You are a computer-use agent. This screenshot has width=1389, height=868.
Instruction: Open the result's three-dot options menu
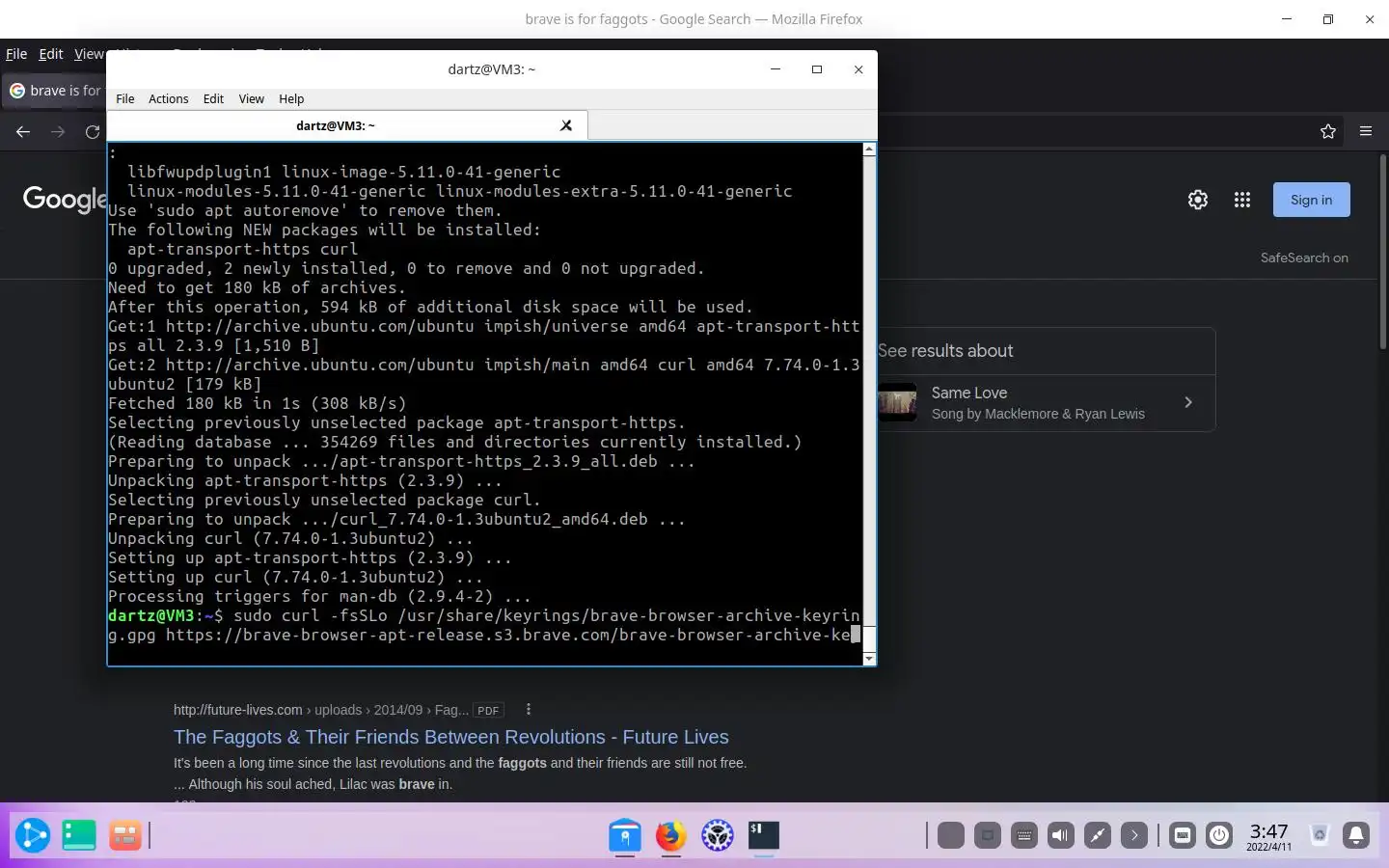click(528, 709)
